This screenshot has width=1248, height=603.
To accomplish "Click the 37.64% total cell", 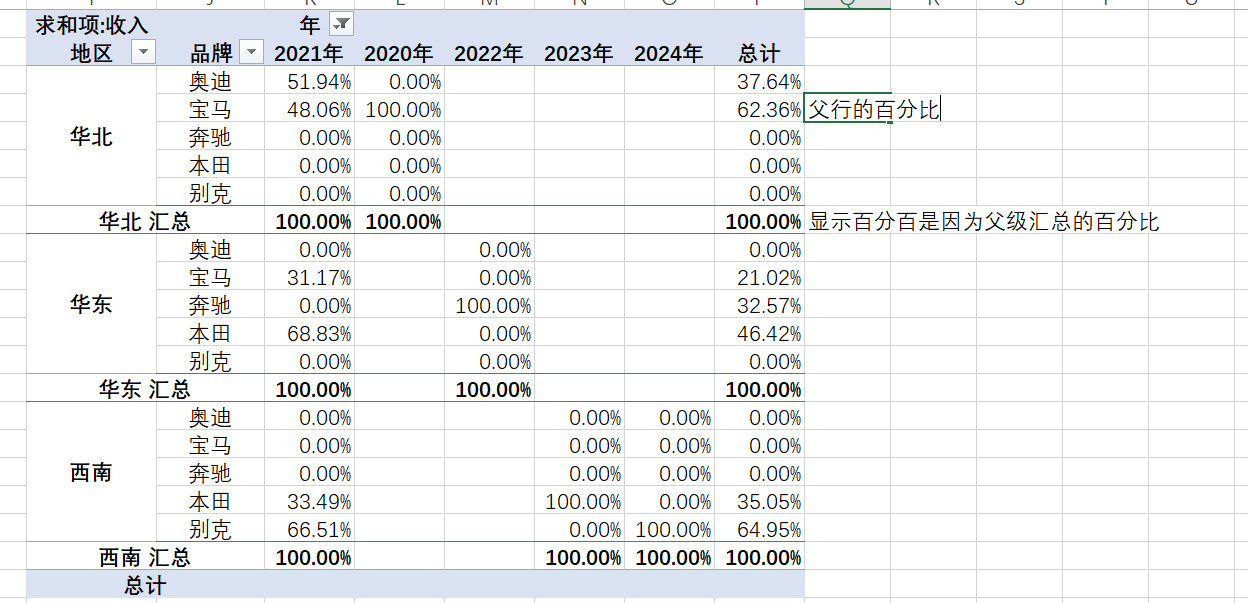I will pyautogui.click(x=759, y=81).
